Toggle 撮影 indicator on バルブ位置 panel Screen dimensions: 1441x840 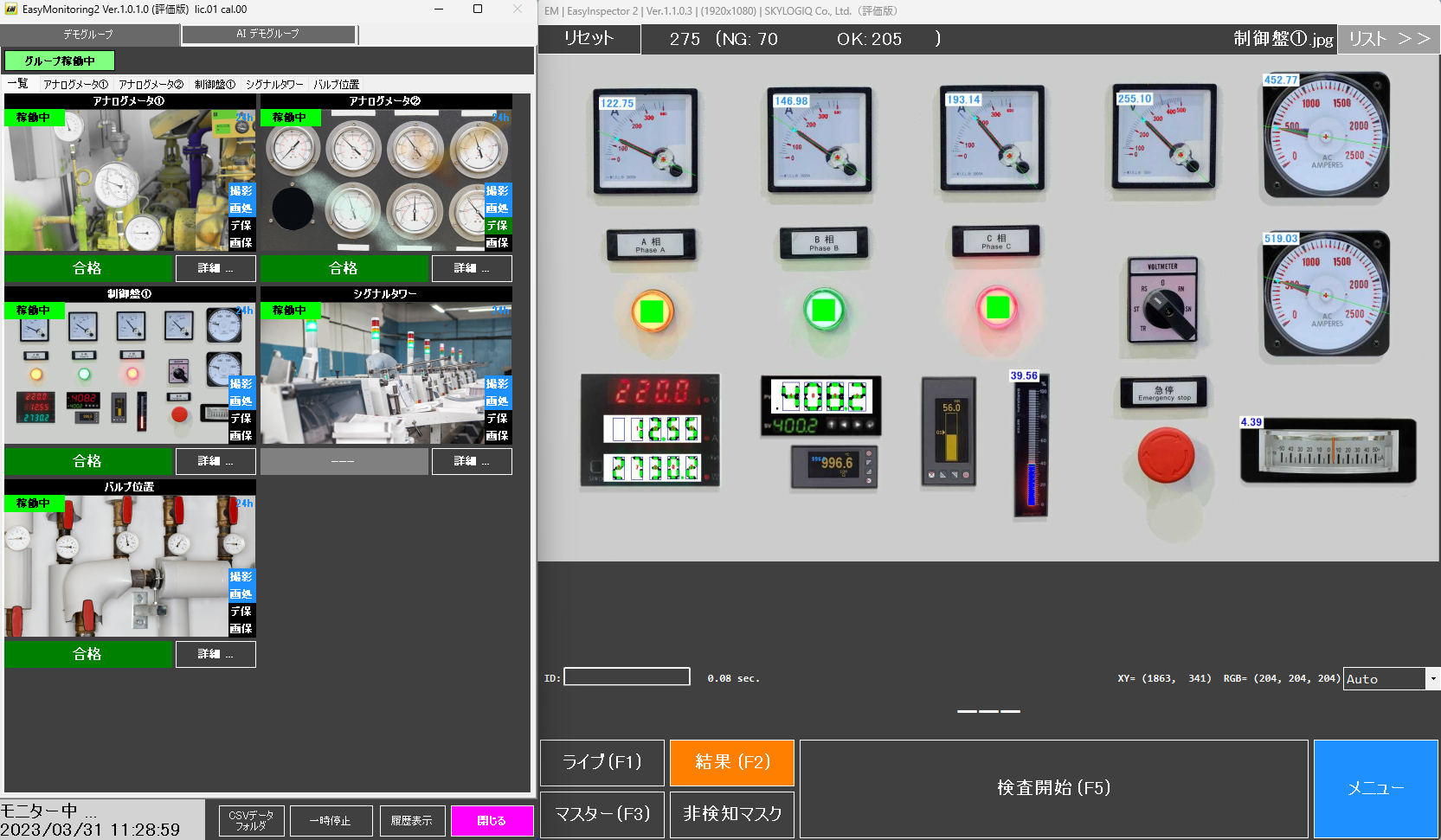(241, 577)
